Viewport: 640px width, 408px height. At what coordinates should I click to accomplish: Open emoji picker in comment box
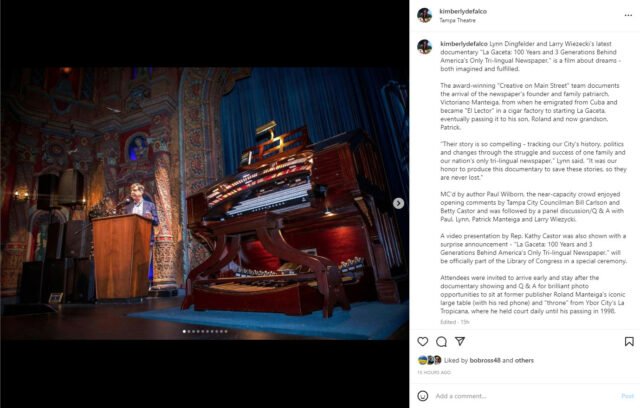pos(423,396)
